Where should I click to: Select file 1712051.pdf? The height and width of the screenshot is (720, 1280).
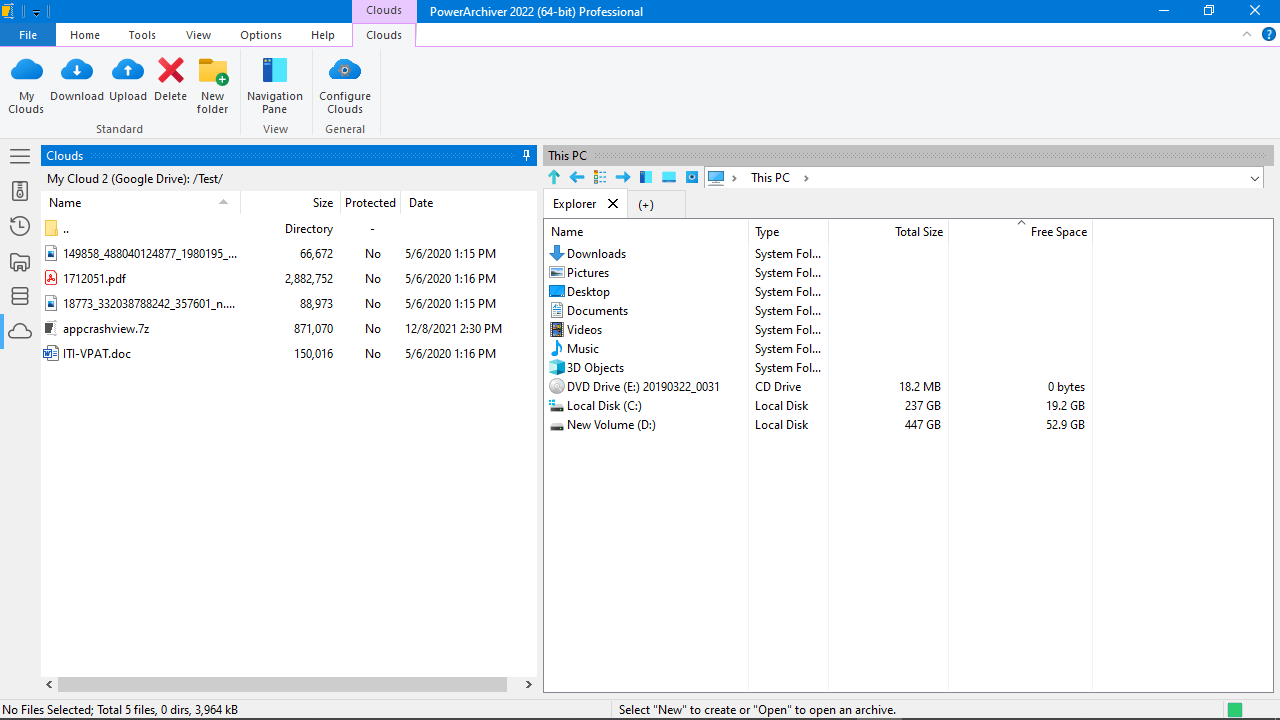[x=290, y=279]
